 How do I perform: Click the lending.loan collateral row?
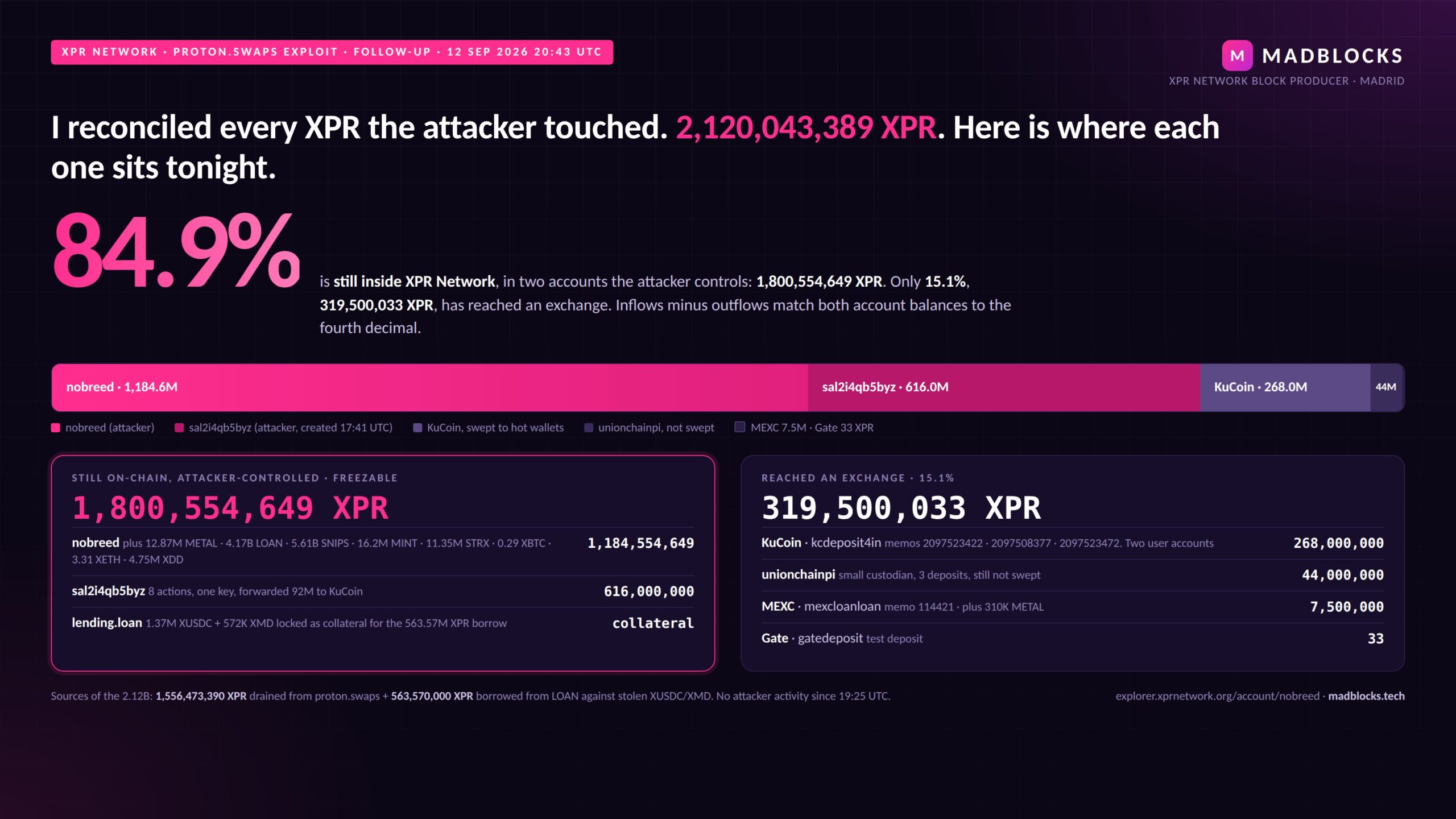coord(383,623)
